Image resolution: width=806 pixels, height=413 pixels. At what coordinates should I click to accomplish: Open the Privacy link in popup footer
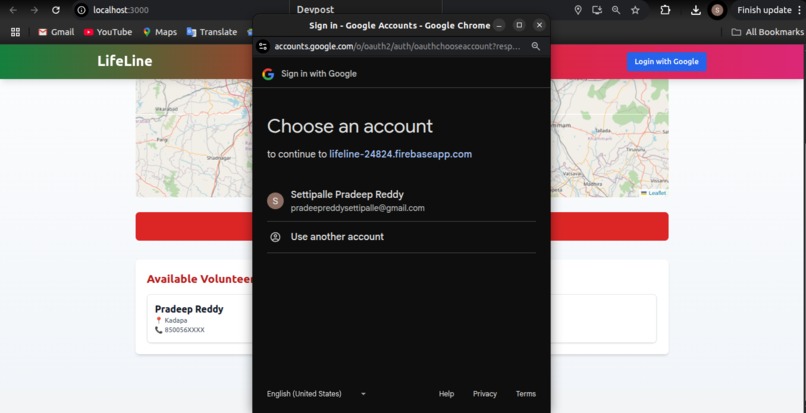(x=485, y=394)
